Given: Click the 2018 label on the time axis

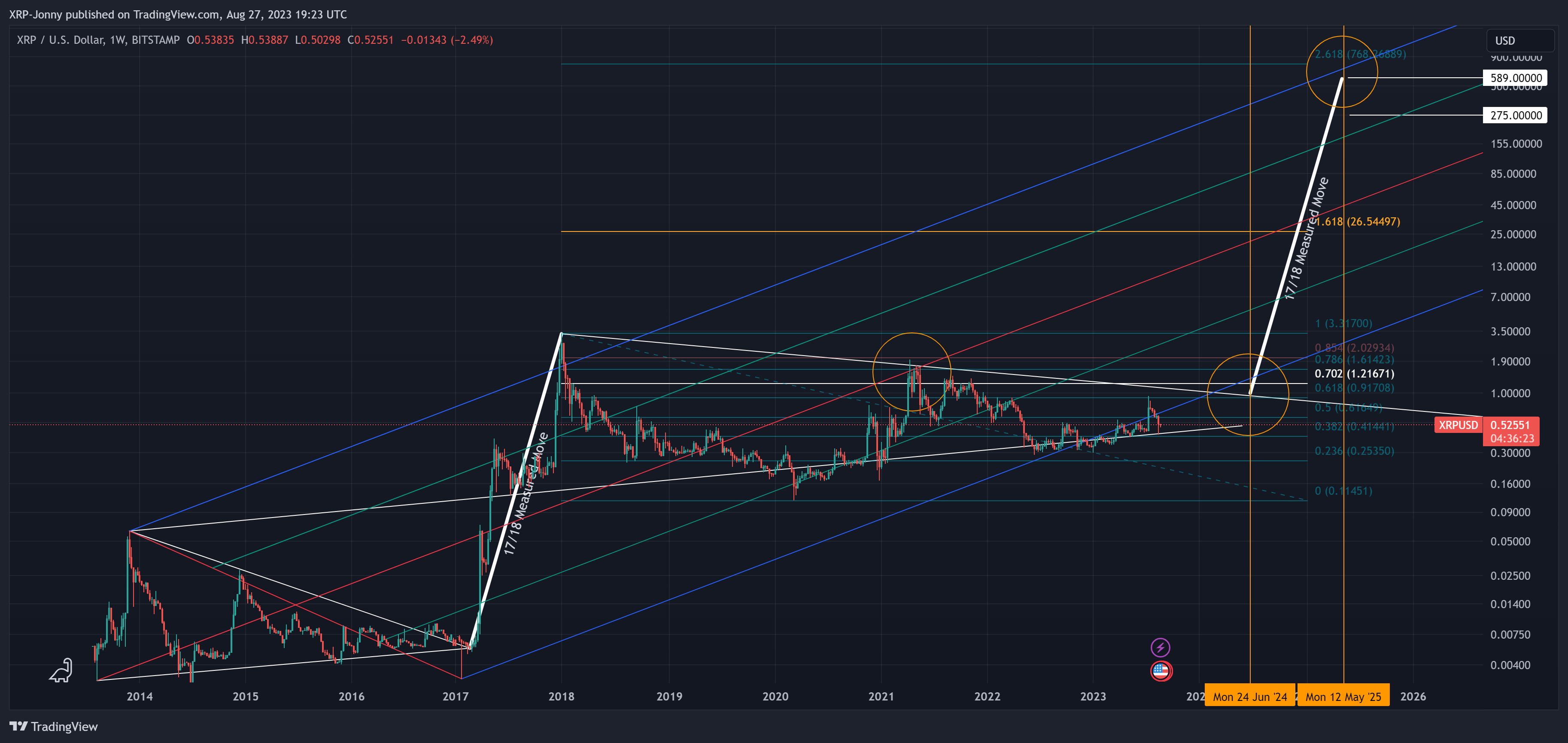Looking at the screenshot, I should click(x=561, y=696).
